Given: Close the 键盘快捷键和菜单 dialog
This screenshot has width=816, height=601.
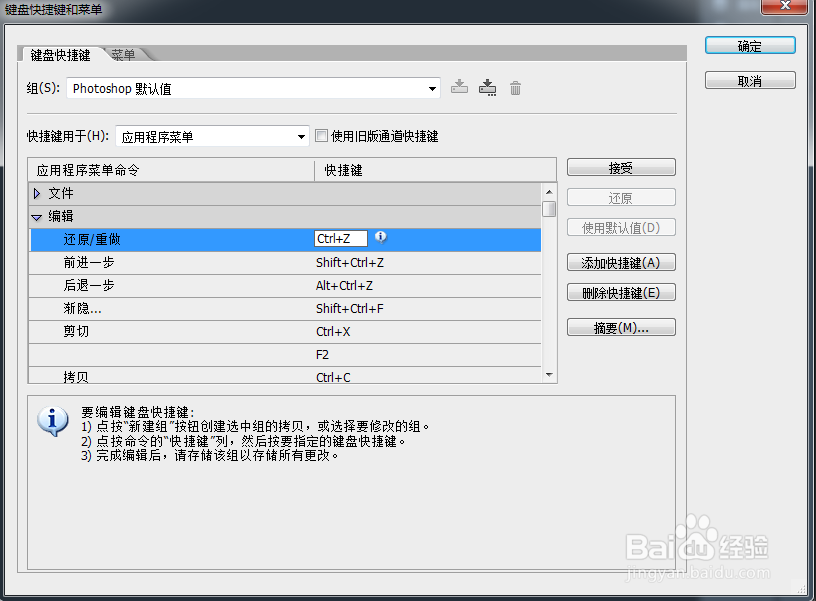Looking at the screenshot, I should click(x=785, y=6).
